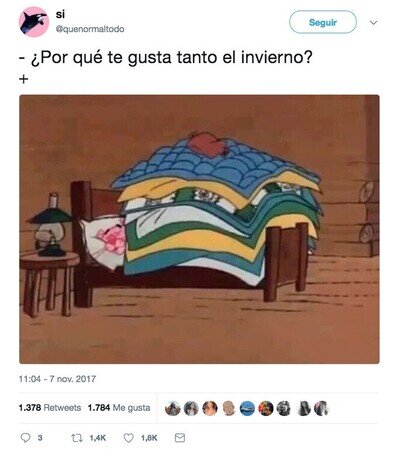
Task: Open the @quenormaltodo handle link
Action: tap(90, 29)
